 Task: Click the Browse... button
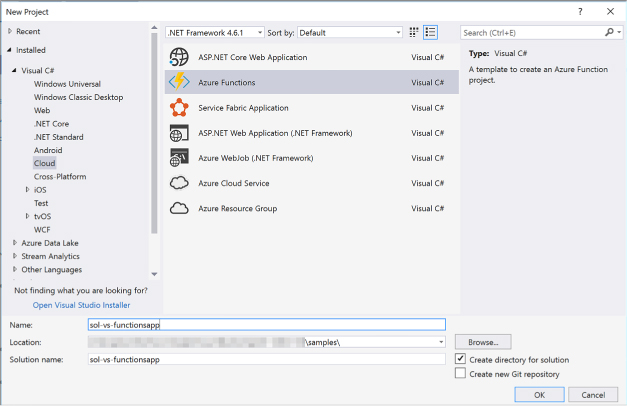point(483,342)
